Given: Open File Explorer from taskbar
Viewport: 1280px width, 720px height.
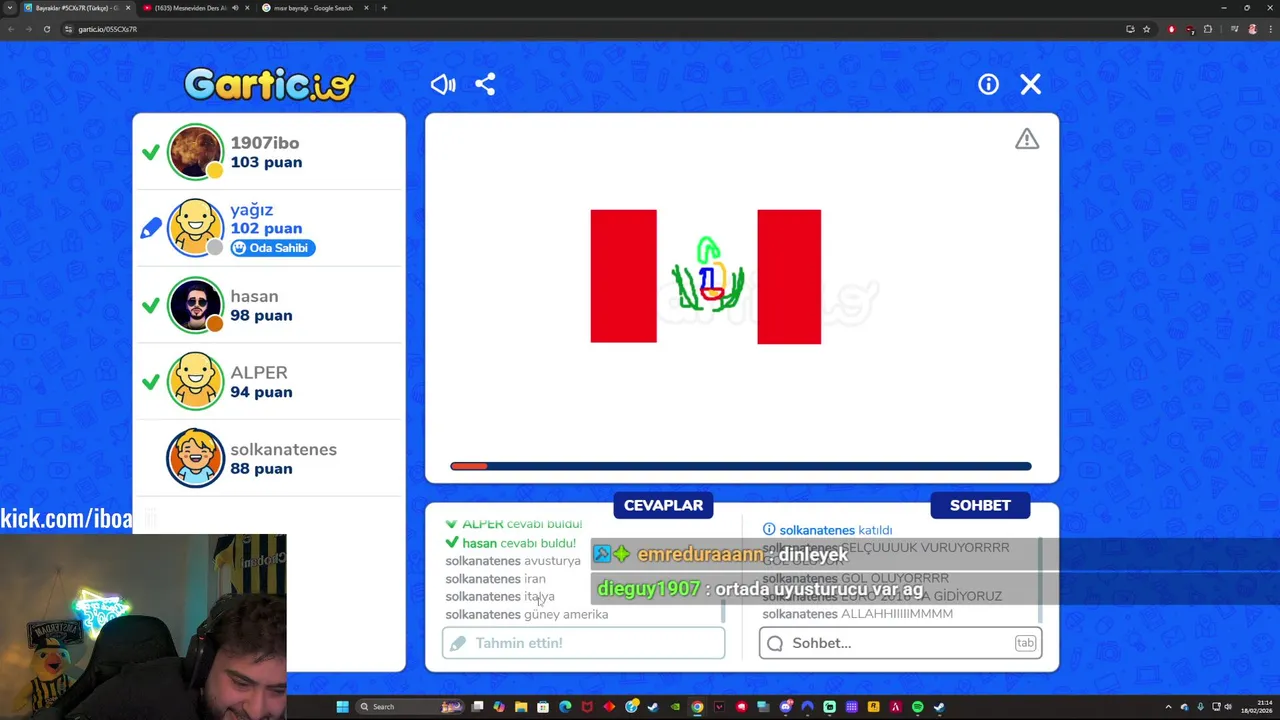Looking at the screenshot, I should 521,707.
